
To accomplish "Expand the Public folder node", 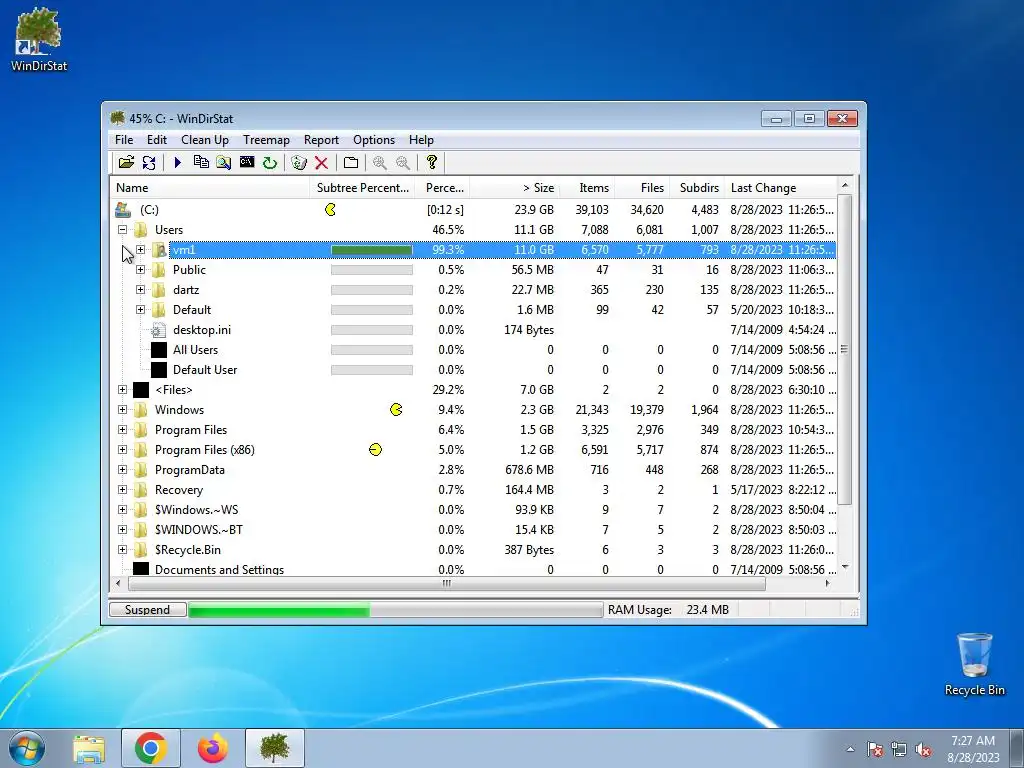I will pyautogui.click(x=140, y=269).
